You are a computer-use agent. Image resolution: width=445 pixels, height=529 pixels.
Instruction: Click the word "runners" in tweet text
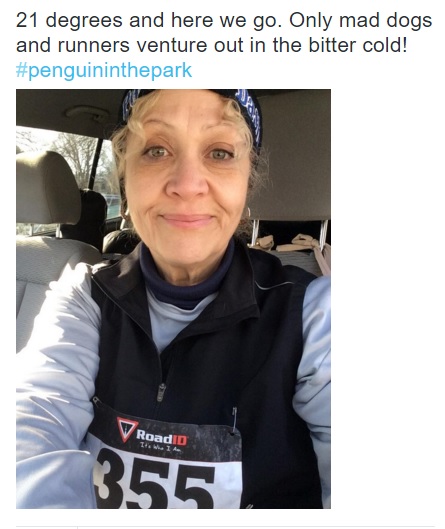(93, 46)
